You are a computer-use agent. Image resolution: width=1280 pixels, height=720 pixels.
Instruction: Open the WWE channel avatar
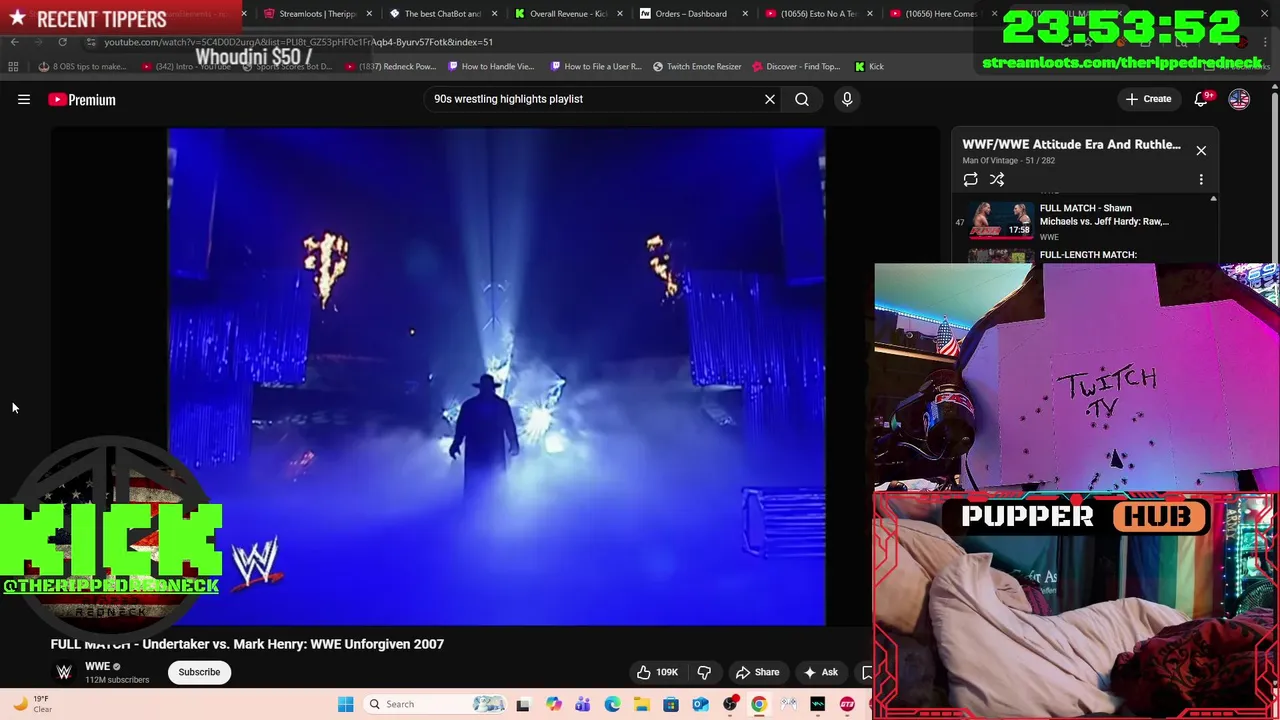pos(64,672)
